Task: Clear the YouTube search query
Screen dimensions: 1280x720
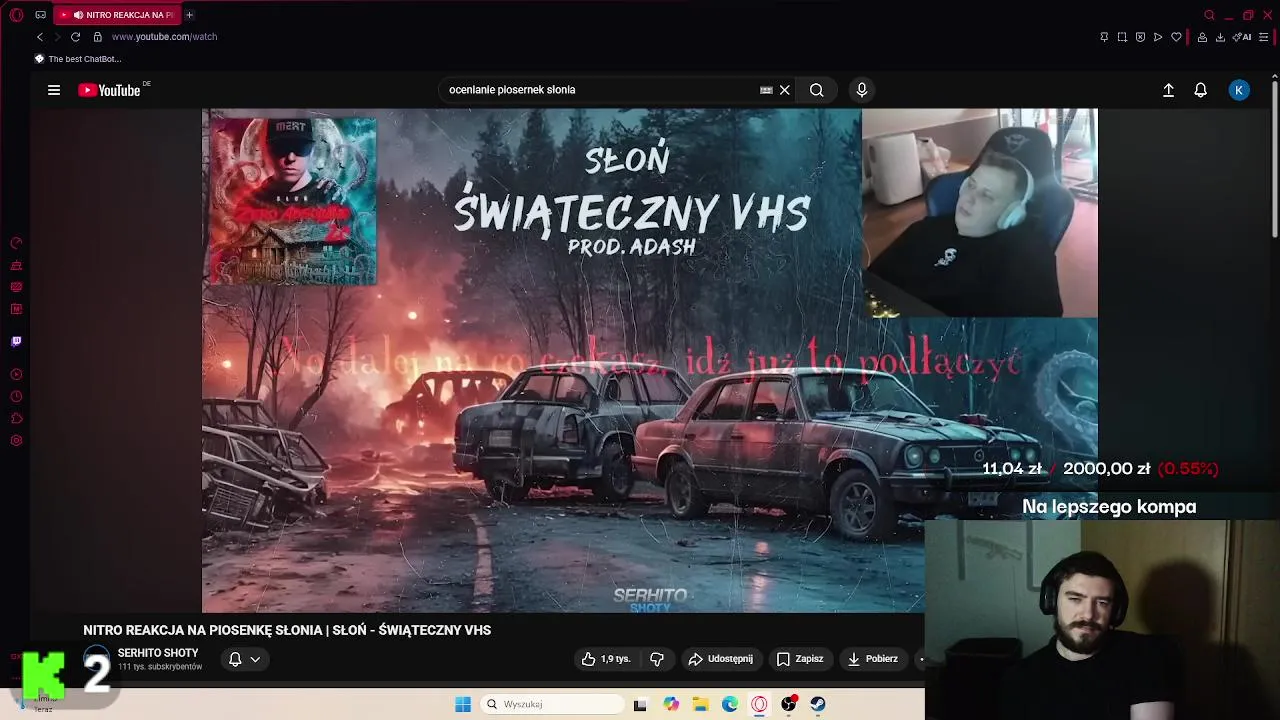Action: (x=785, y=90)
